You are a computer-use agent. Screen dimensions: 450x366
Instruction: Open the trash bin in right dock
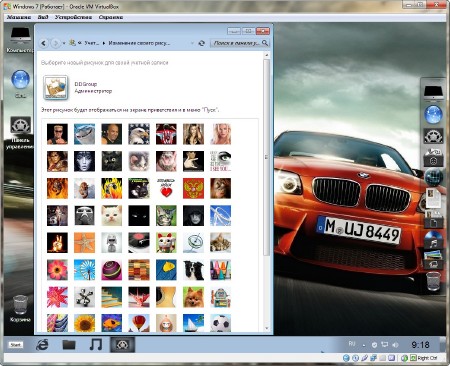433,282
